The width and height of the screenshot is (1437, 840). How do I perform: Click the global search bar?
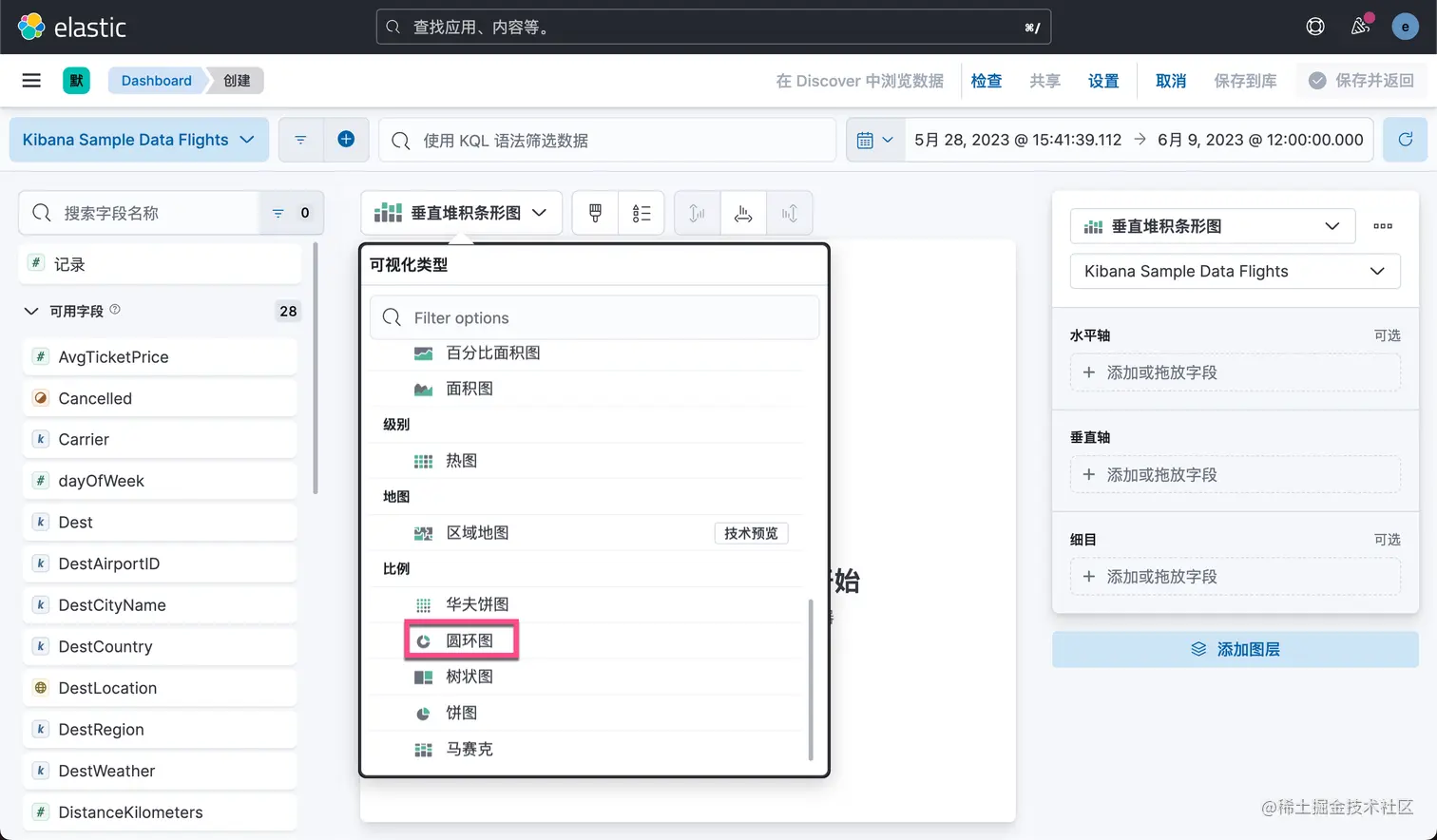coord(714,28)
